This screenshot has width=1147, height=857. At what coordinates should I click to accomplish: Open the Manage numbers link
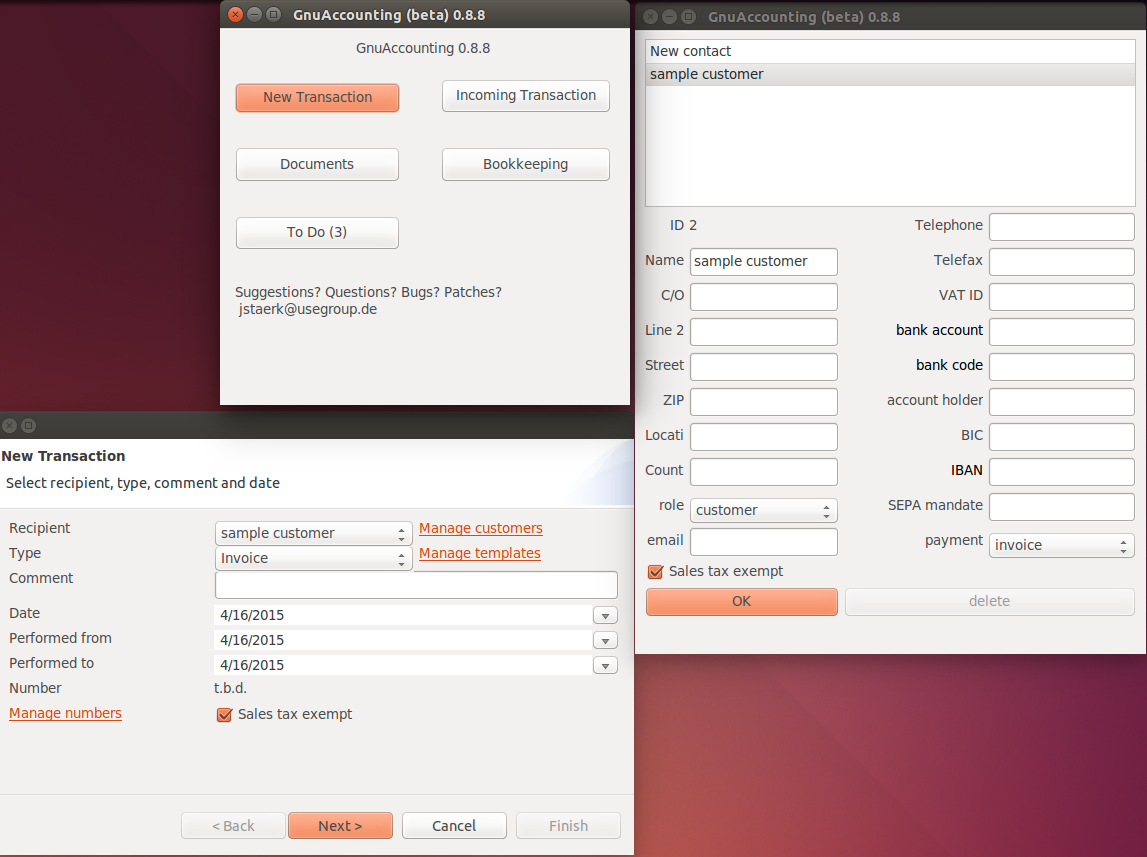coord(65,713)
